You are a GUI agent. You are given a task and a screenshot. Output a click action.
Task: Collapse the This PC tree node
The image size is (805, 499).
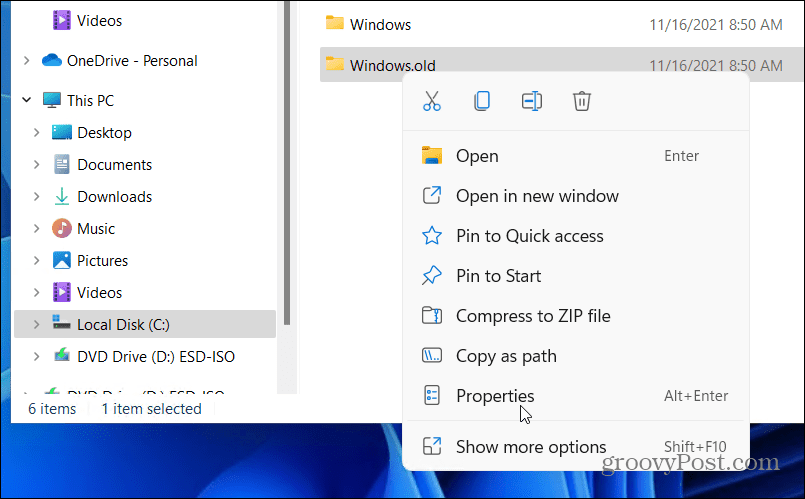26,100
